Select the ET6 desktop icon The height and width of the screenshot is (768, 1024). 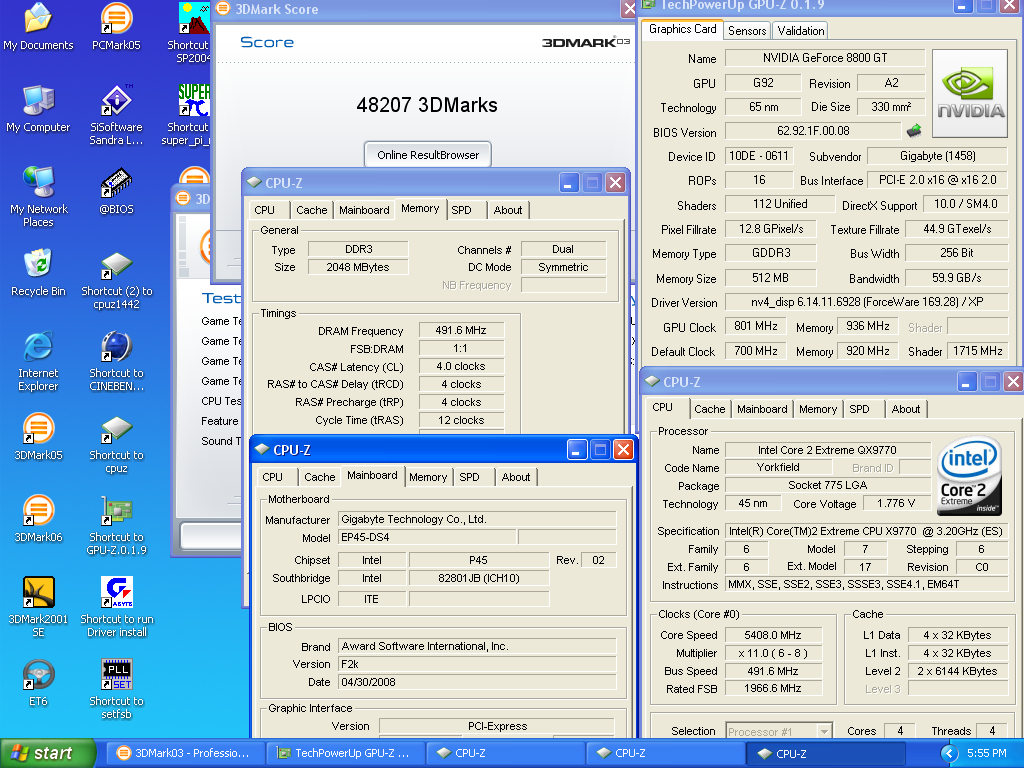(x=38, y=683)
